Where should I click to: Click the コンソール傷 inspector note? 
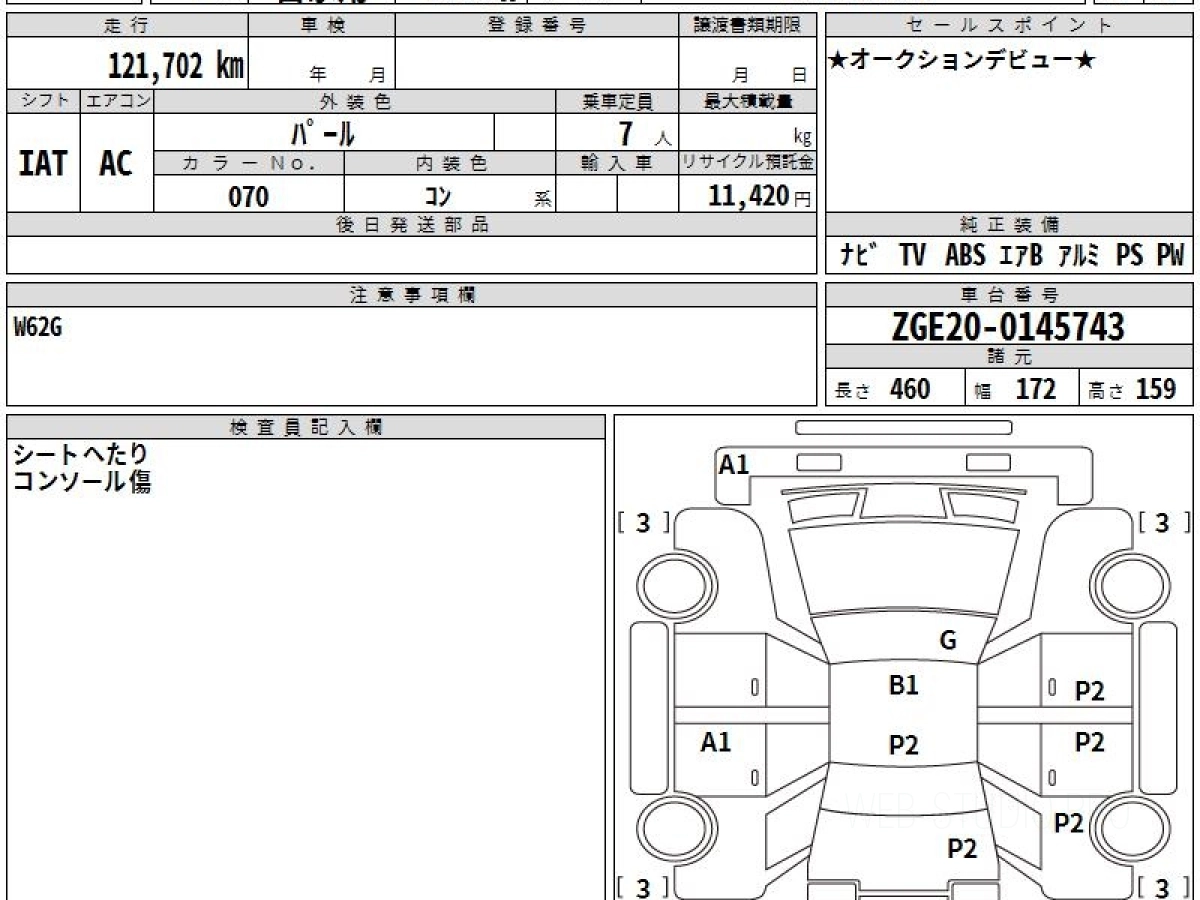81,482
